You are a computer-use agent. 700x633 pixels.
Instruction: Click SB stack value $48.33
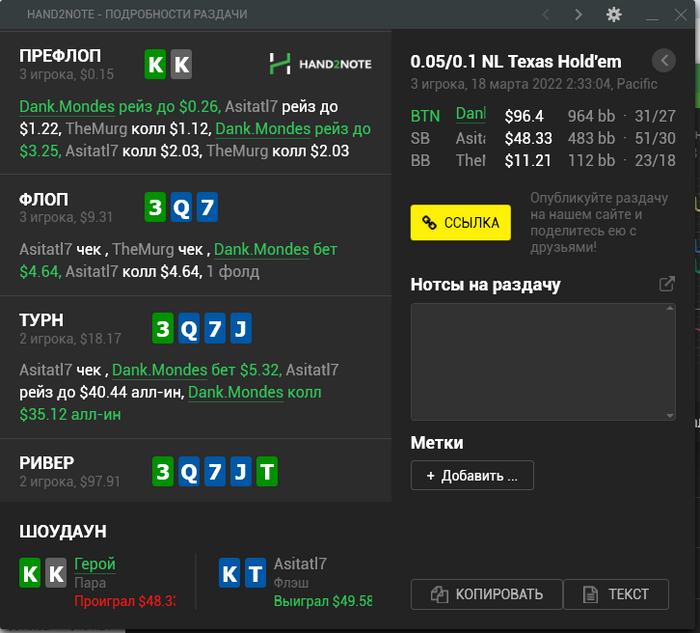[528, 138]
